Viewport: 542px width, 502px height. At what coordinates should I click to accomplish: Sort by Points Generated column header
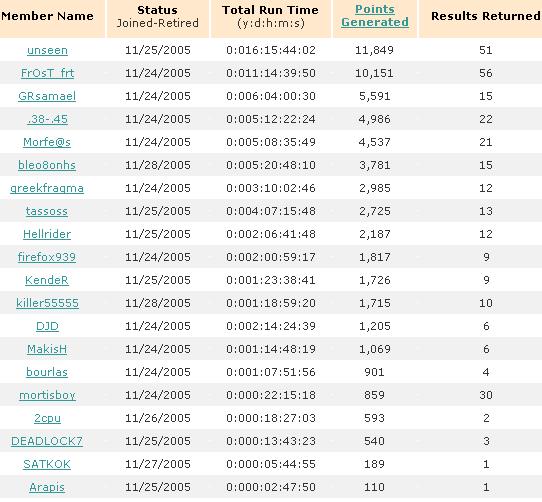(x=375, y=16)
